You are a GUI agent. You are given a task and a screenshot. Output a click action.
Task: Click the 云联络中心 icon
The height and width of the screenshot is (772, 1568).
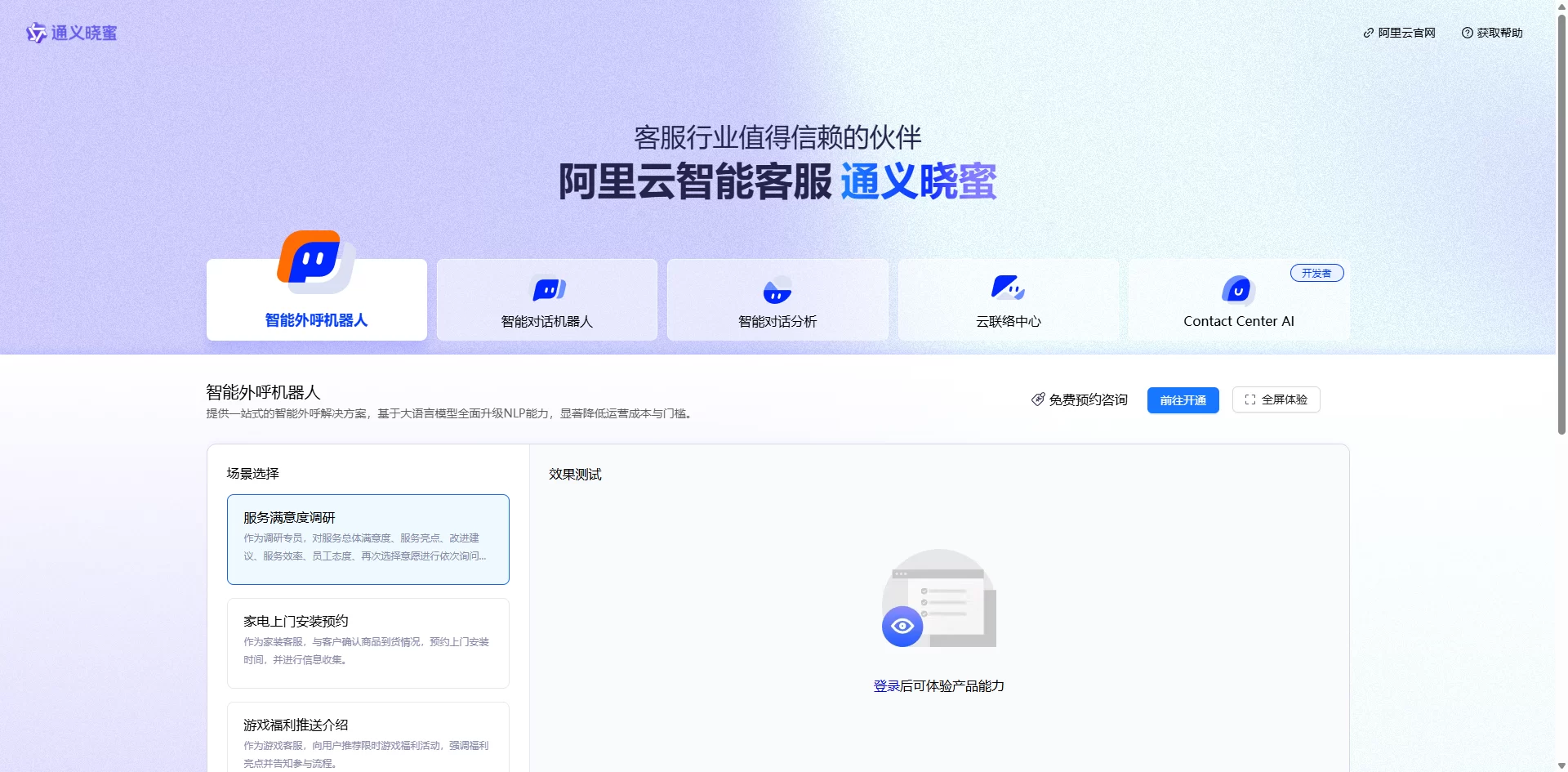click(x=1007, y=288)
